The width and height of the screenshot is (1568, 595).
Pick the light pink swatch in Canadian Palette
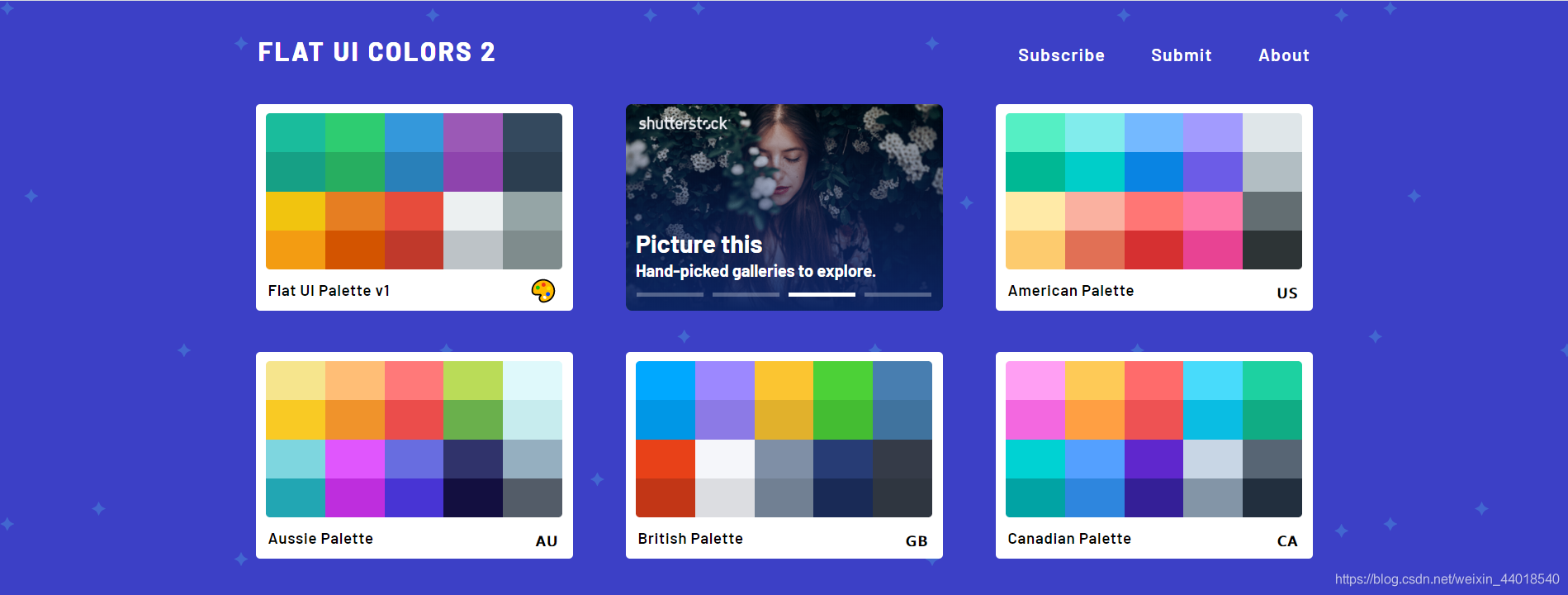click(1035, 381)
